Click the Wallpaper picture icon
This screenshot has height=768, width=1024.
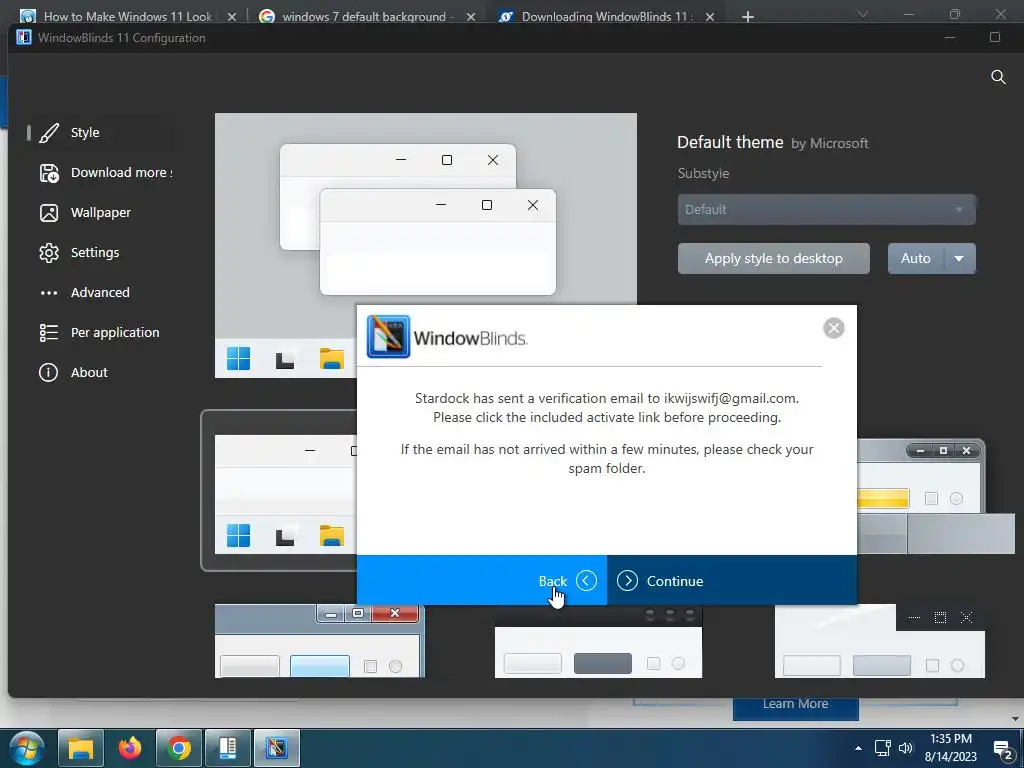pos(49,213)
